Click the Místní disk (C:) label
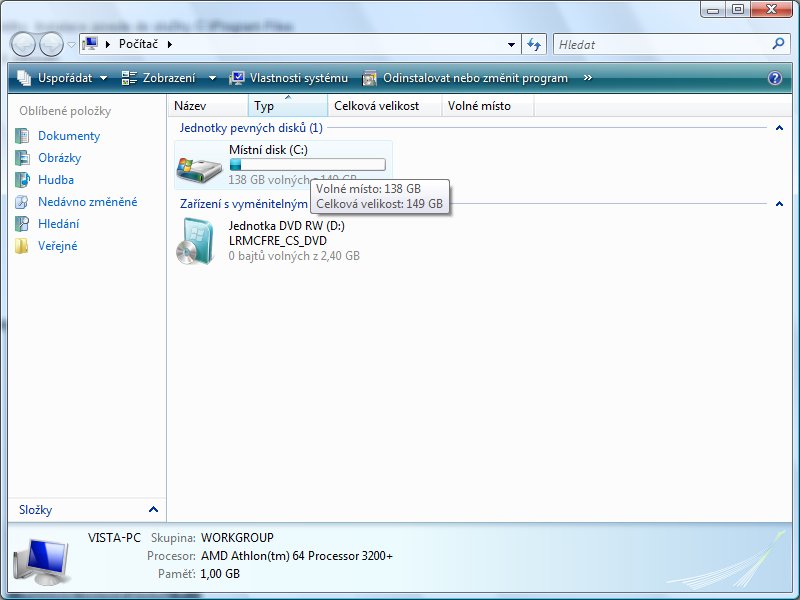This screenshot has width=800, height=600. [x=268, y=150]
